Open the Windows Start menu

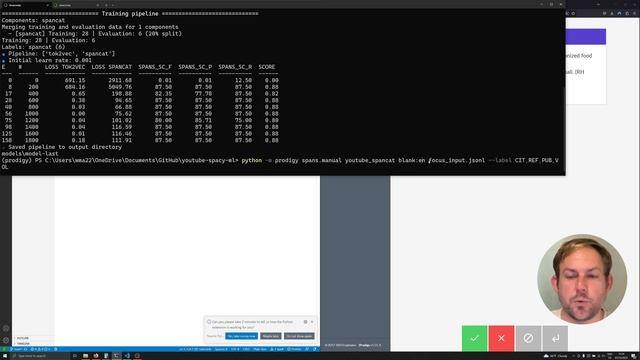click(5, 356)
